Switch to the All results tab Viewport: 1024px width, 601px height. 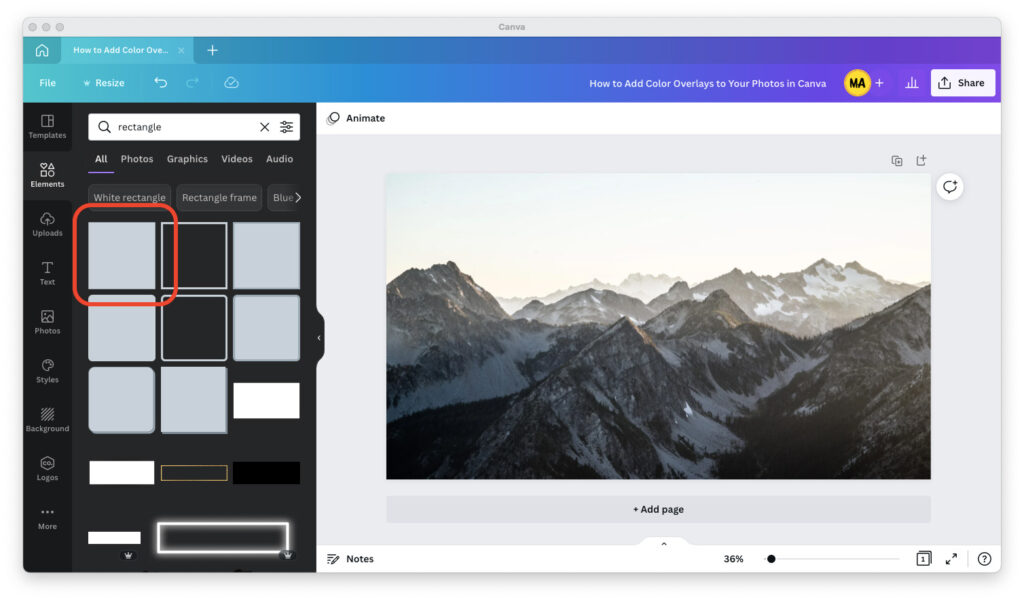point(101,159)
